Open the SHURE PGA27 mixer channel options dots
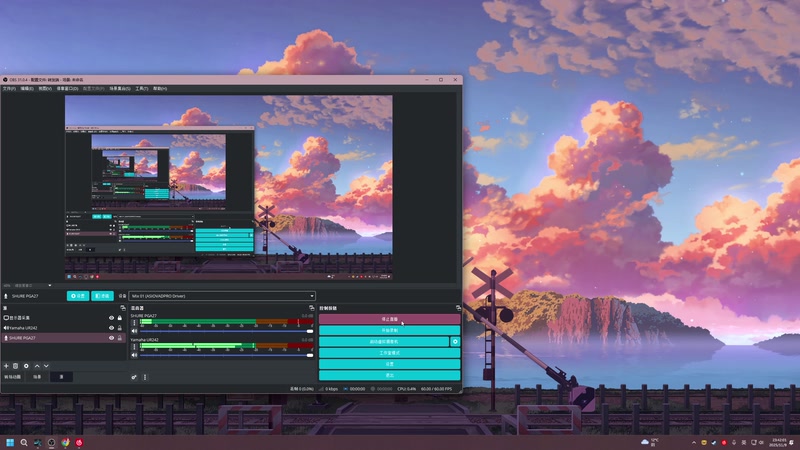This screenshot has width=800, height=450. 135,322
